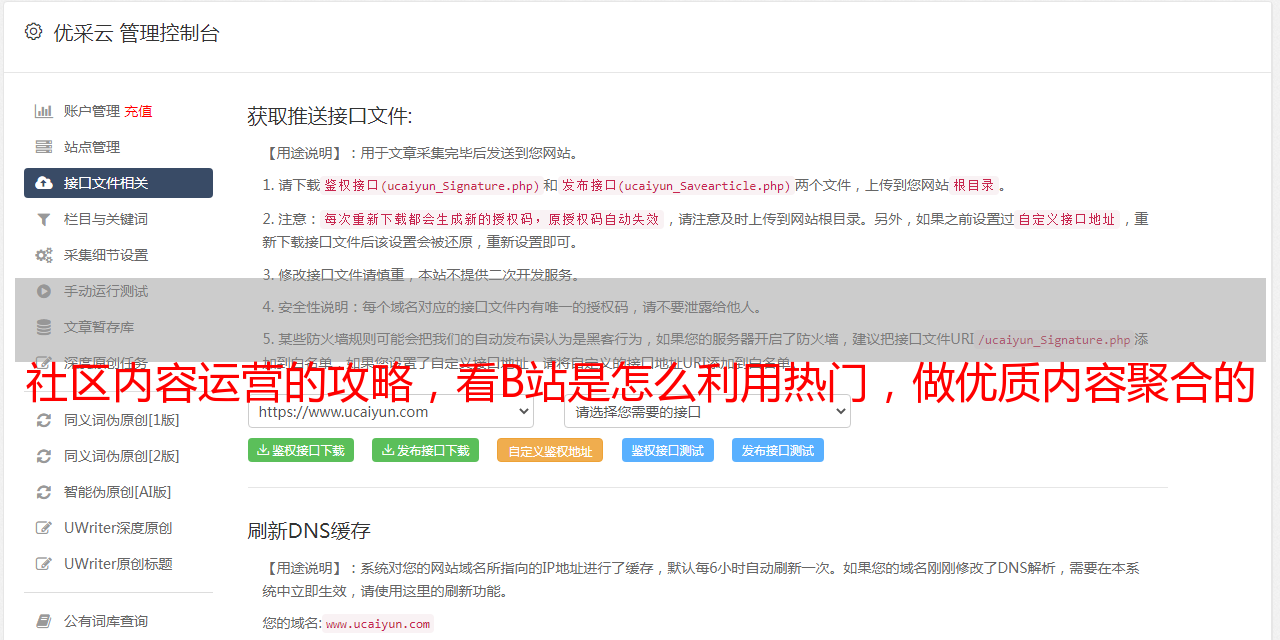Click the 4. 安全性说明 note line
This screenshot has width=1280, height=640.
pos(513,308)
